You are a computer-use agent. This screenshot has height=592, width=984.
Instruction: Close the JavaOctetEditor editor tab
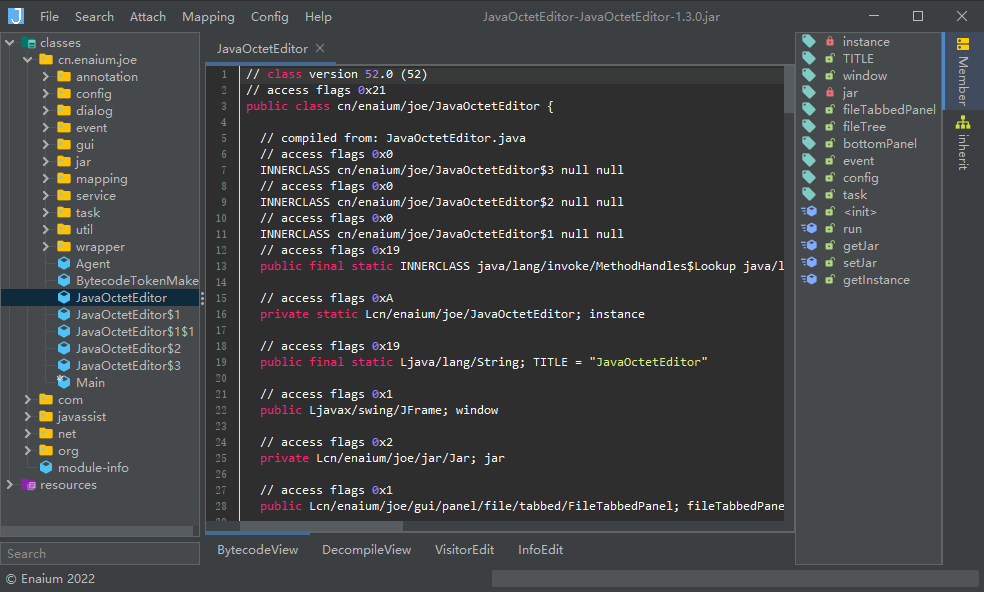click(320, 48)
